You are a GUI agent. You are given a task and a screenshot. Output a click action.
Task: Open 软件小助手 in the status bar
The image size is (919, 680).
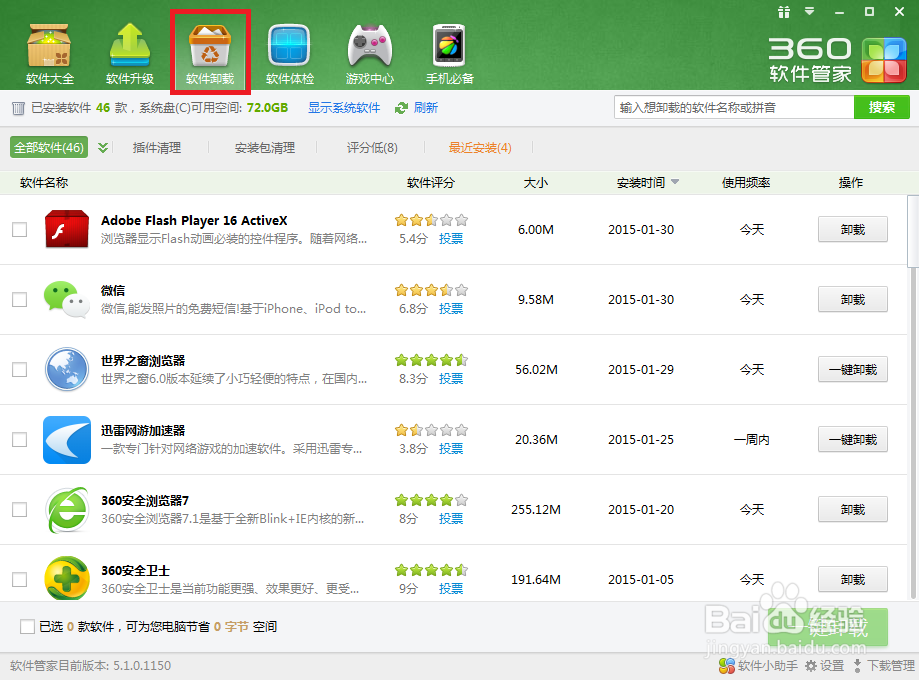pyautogui.click(x=758, y=666)
